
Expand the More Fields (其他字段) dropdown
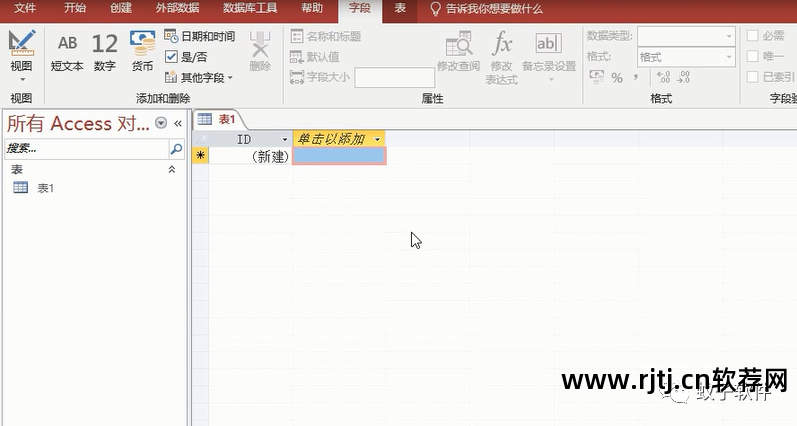pos(200,77)
